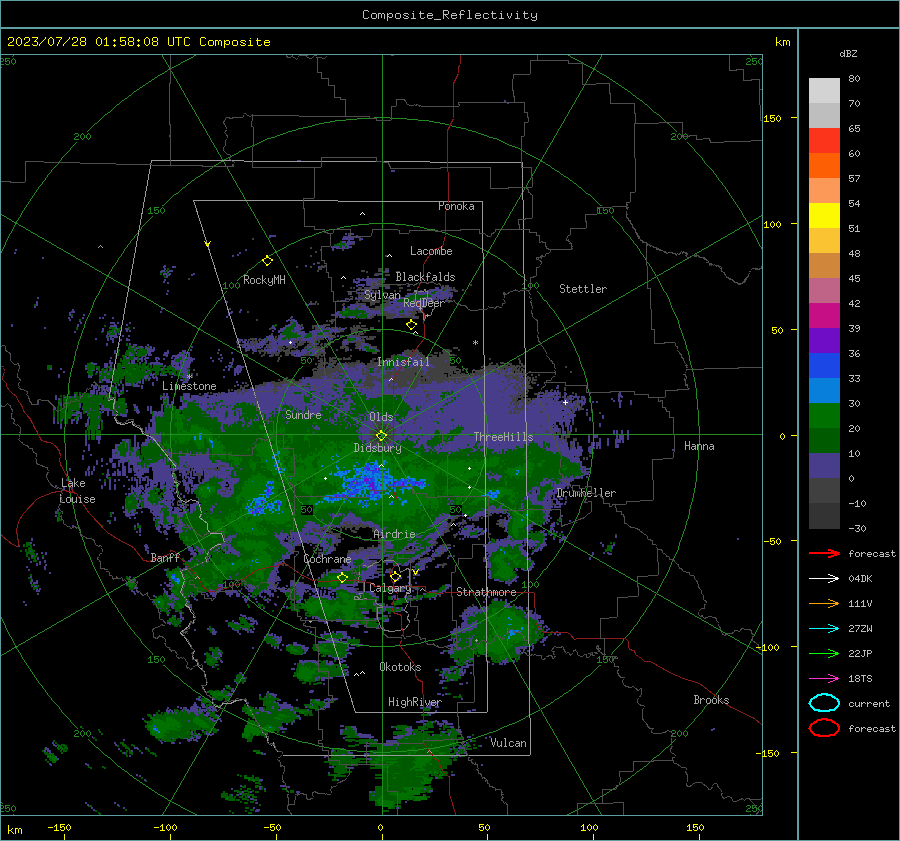The height and width of the screenshot is (841, 900).
Task: Click the 18TS legend label text
Action: click(x=860, y=679)
